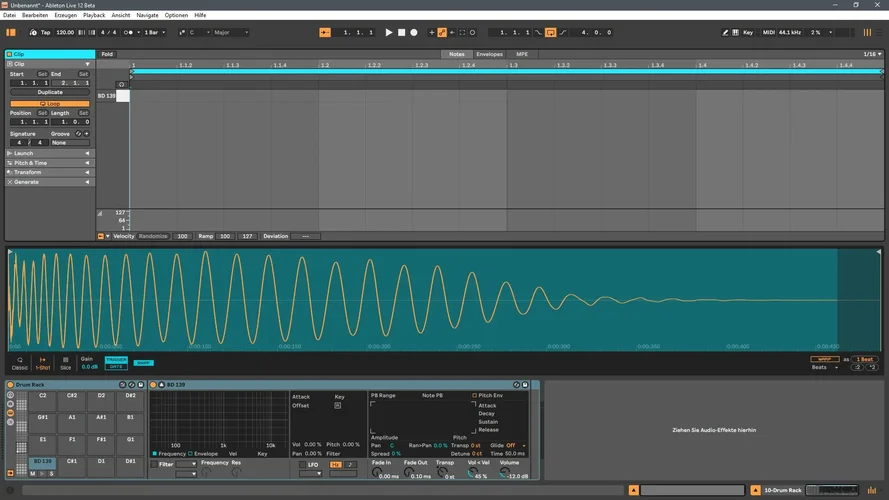
Task: Expand the Pitch & Time section
Action: coord(30,163)
